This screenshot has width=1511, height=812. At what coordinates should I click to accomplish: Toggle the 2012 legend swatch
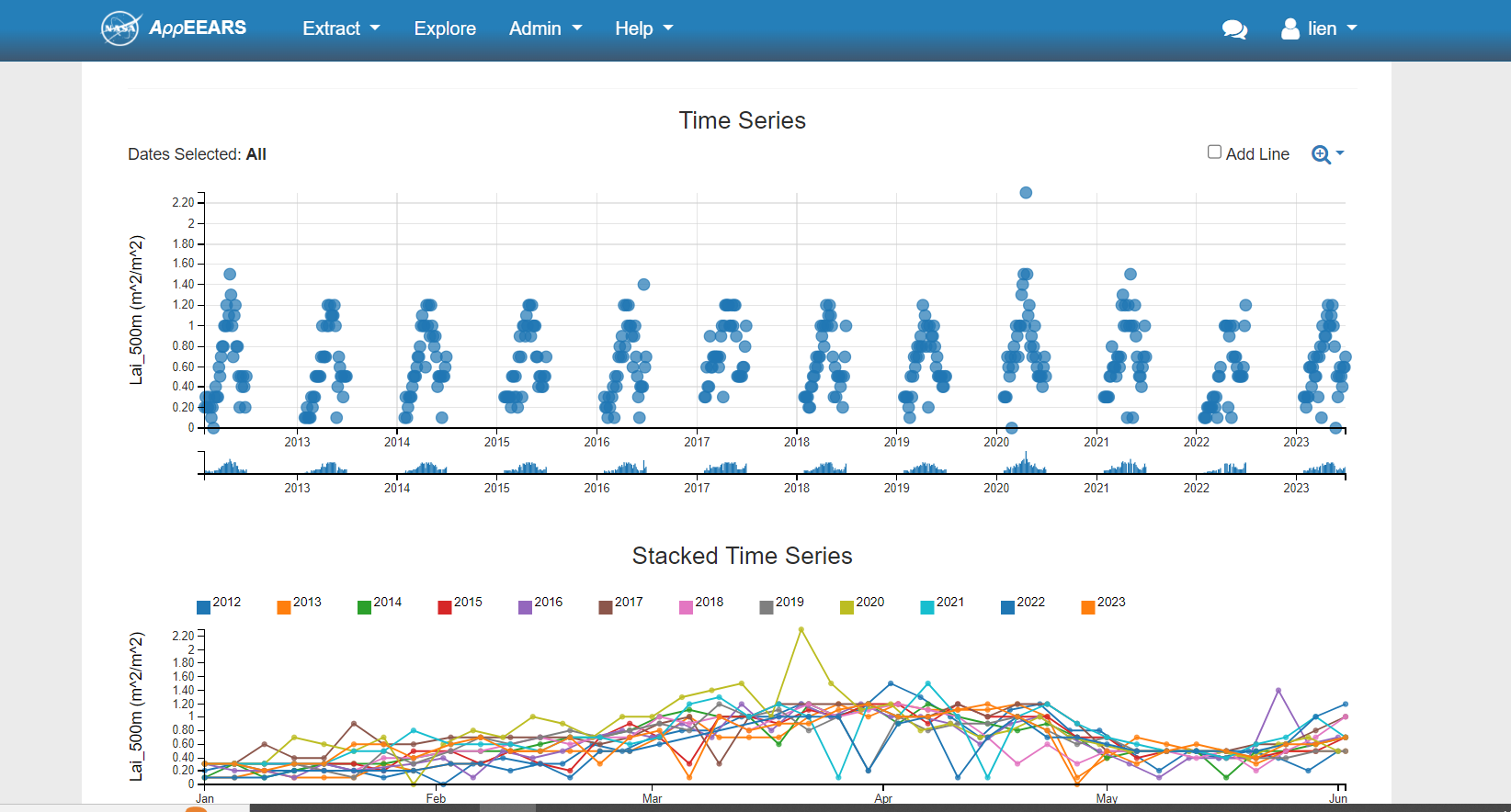point(203,607)
